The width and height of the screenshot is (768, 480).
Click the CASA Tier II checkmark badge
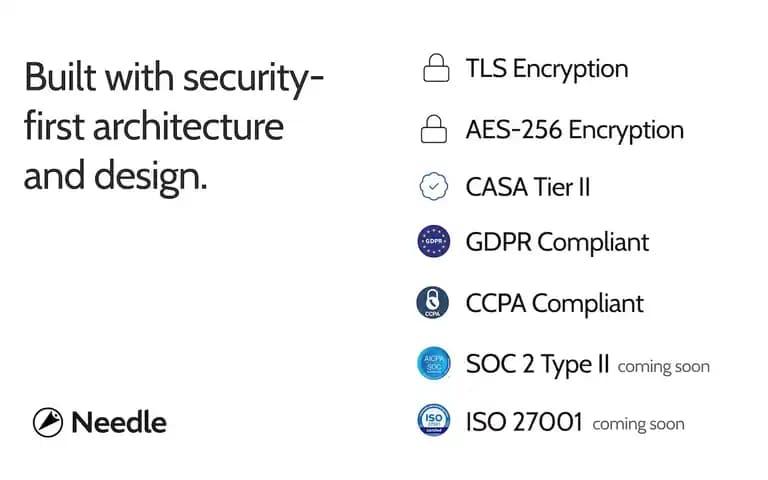433,187
